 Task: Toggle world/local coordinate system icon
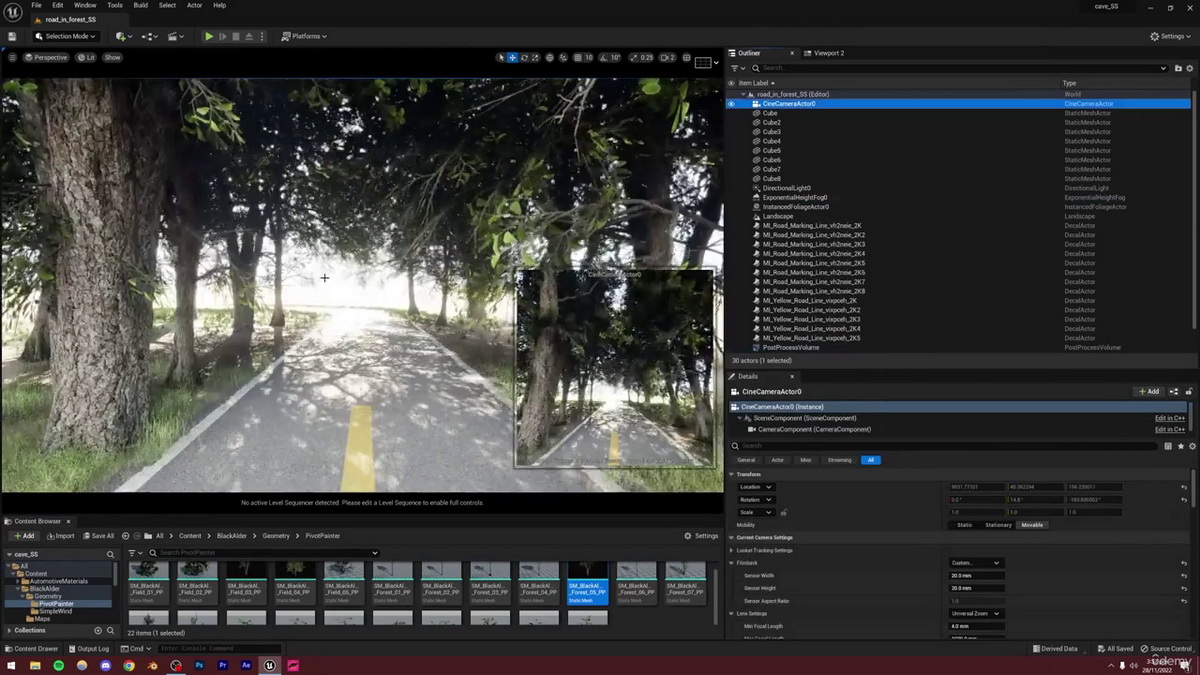(x=550, y=57)
